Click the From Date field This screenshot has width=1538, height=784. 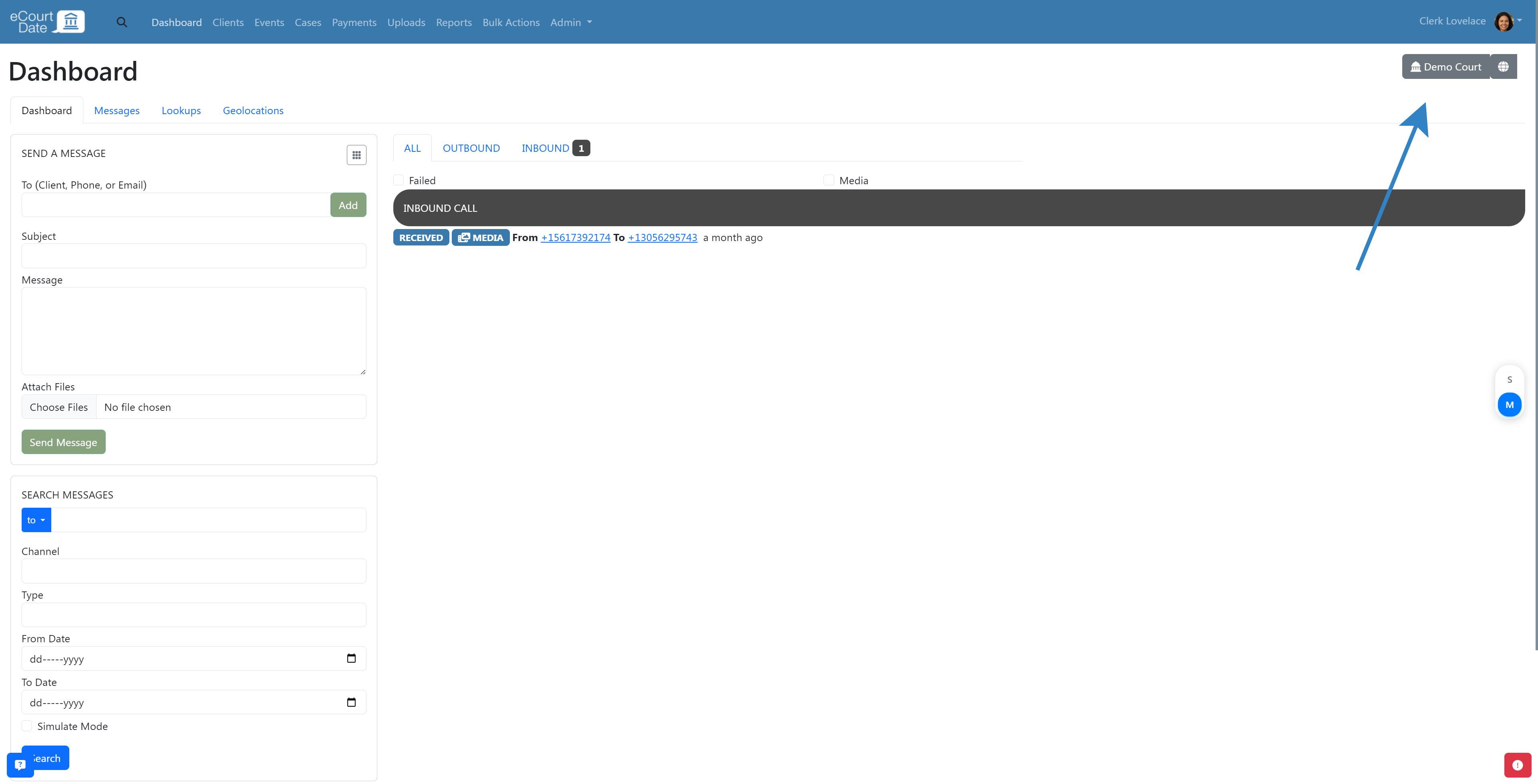click(193, 658)
